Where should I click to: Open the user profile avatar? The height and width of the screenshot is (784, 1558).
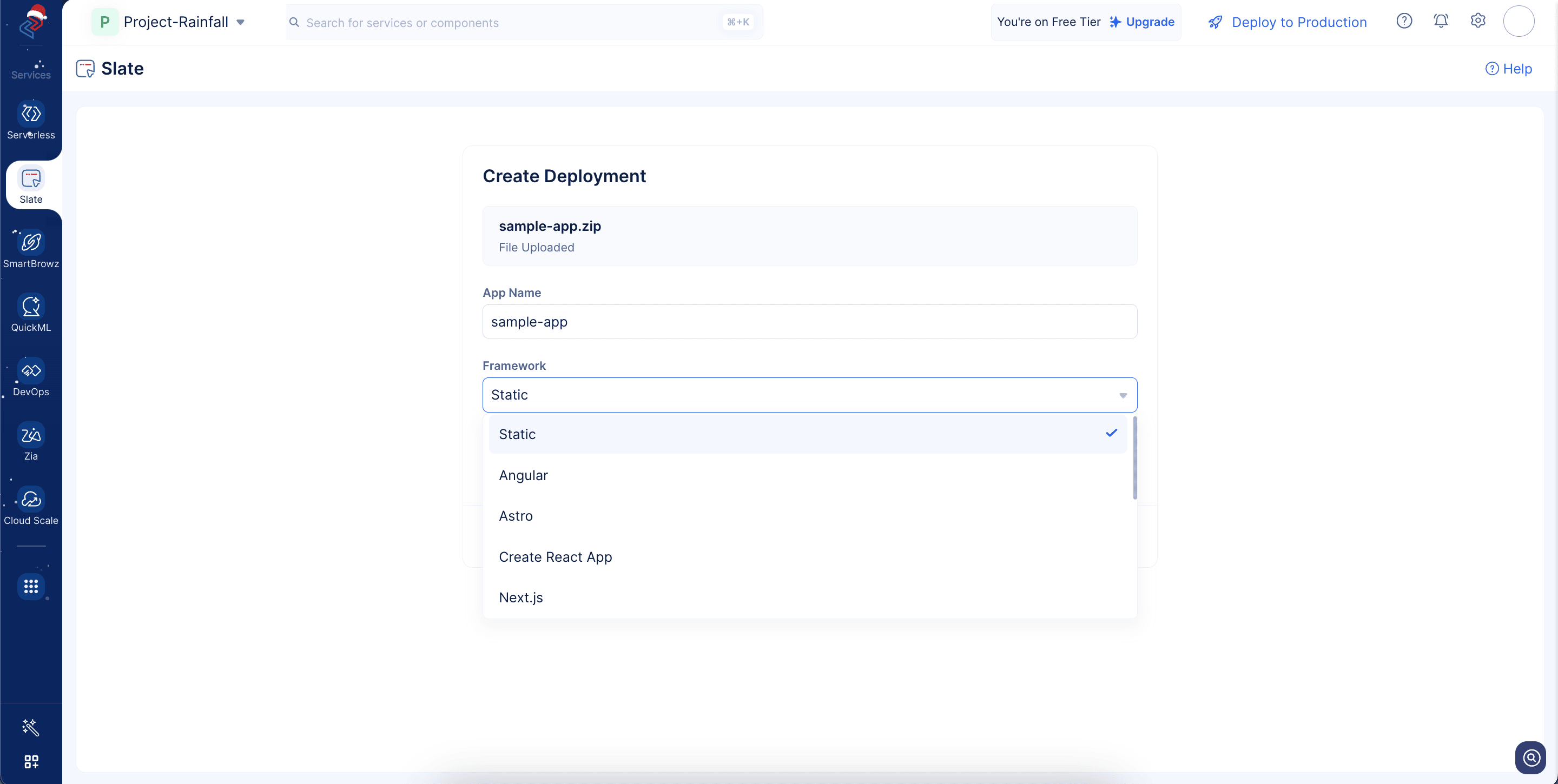click(1518, 21)
